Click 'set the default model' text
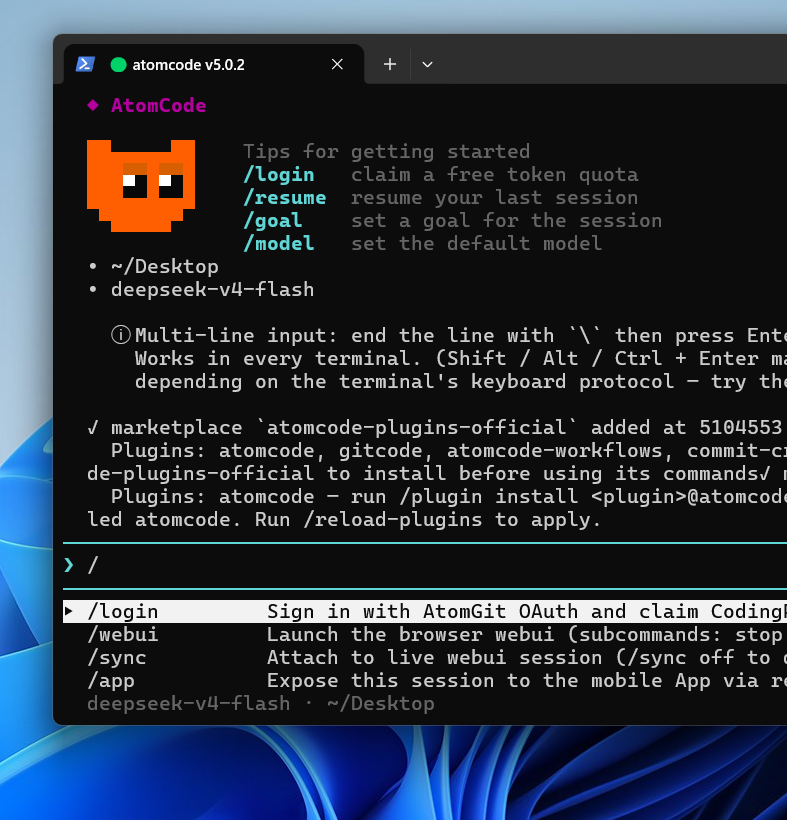This screenshot has height=820, width=787. [476, 243]
